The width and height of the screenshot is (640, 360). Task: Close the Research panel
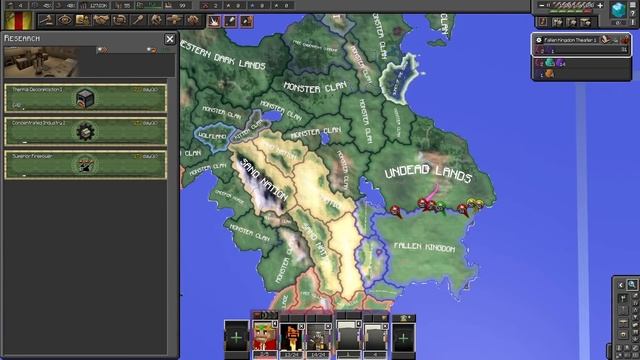point(170,39)
